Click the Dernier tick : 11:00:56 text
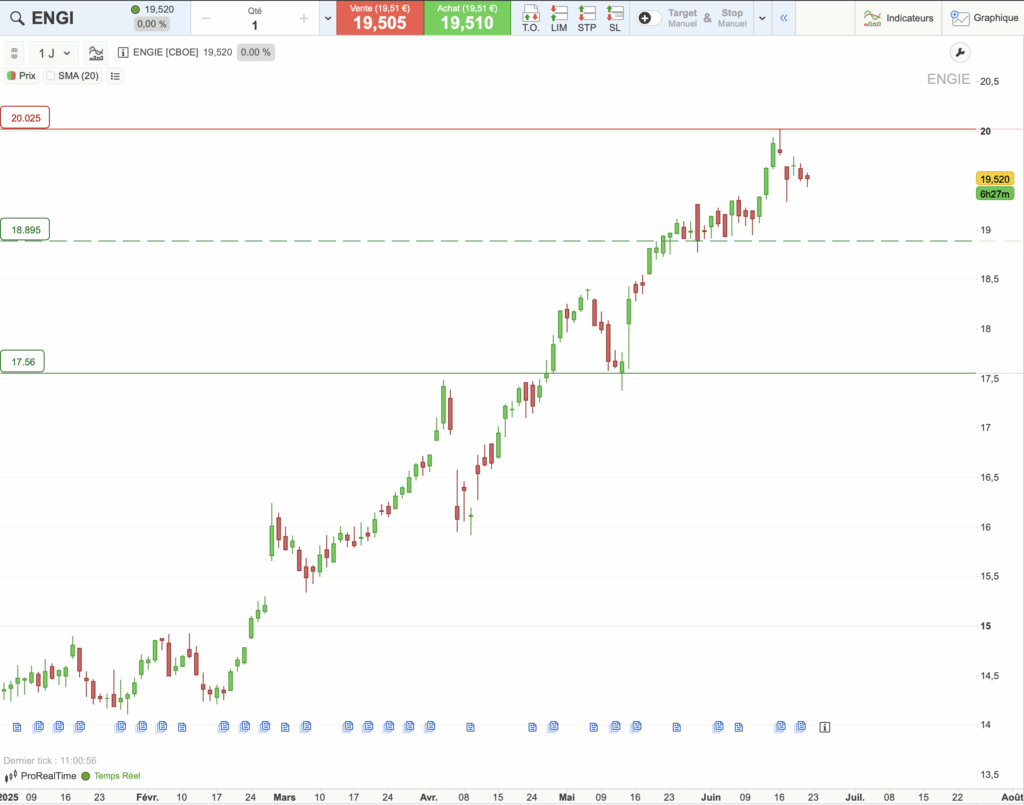The width and height of the screenshot is (1024, 805). coord(50,761)
